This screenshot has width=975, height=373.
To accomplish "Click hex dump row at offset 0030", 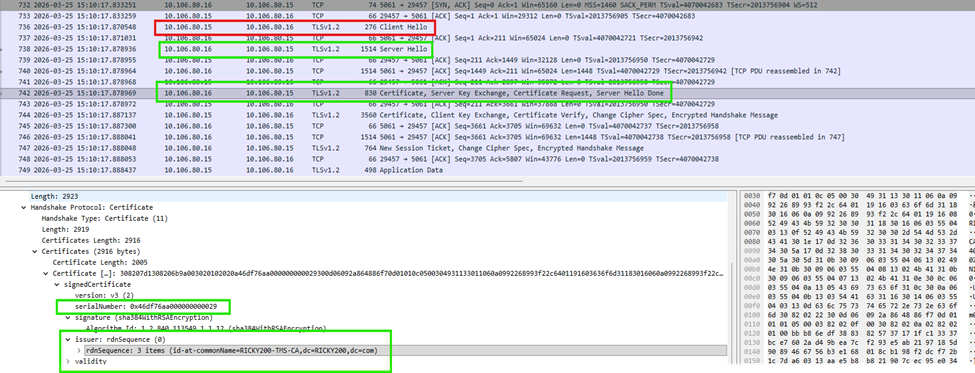I will pyautogui.click(x=859, y=195).
